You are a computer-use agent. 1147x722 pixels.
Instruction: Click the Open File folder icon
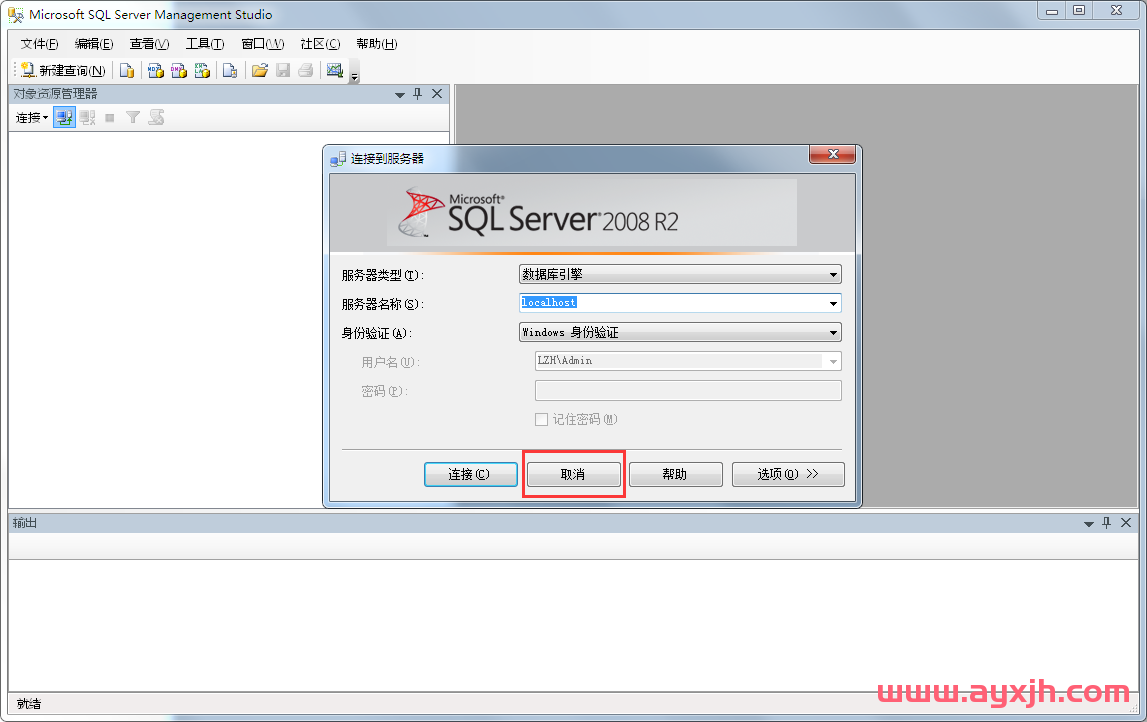(260, 70)
